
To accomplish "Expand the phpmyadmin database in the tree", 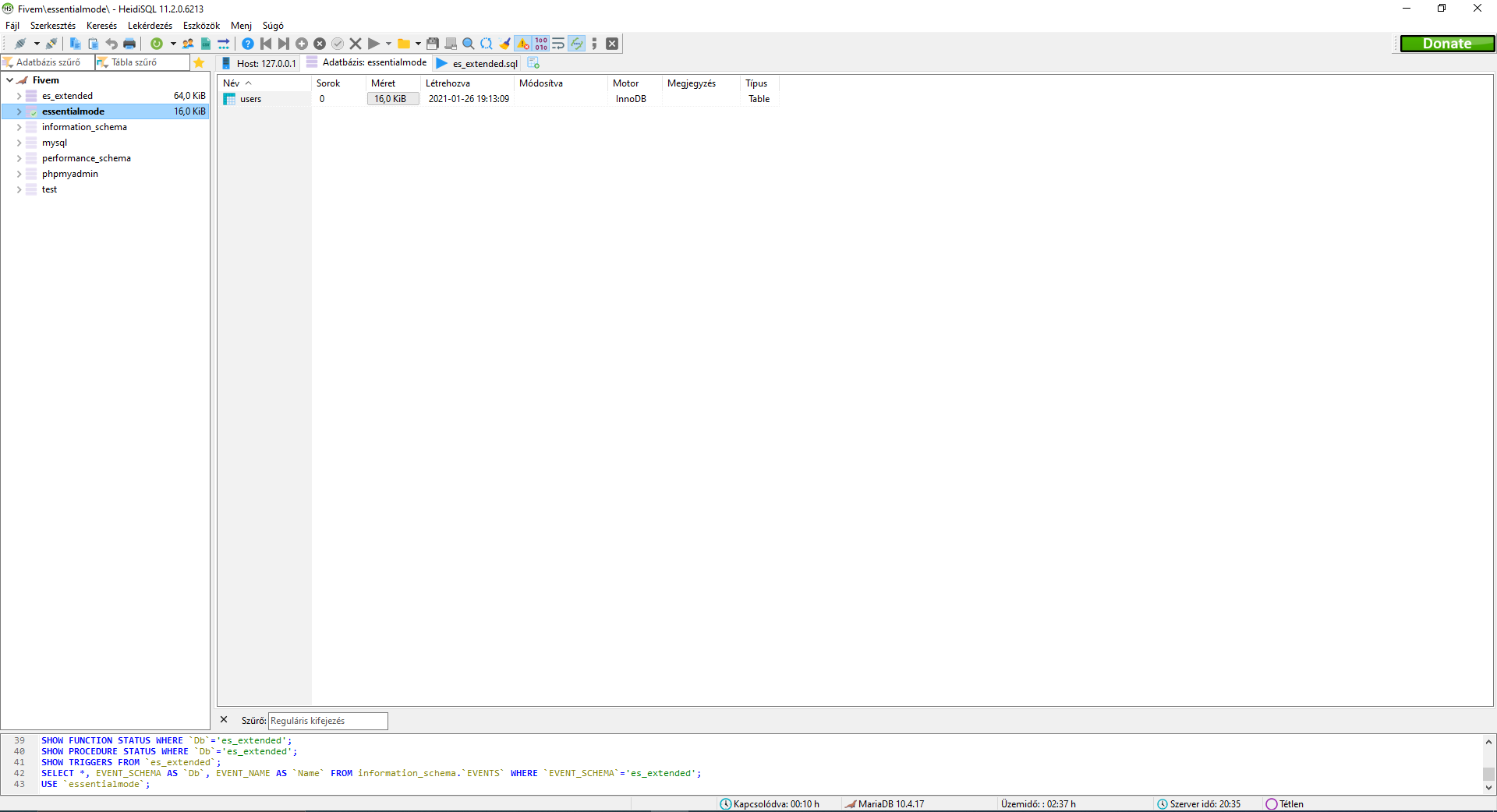I will (18, 173).
